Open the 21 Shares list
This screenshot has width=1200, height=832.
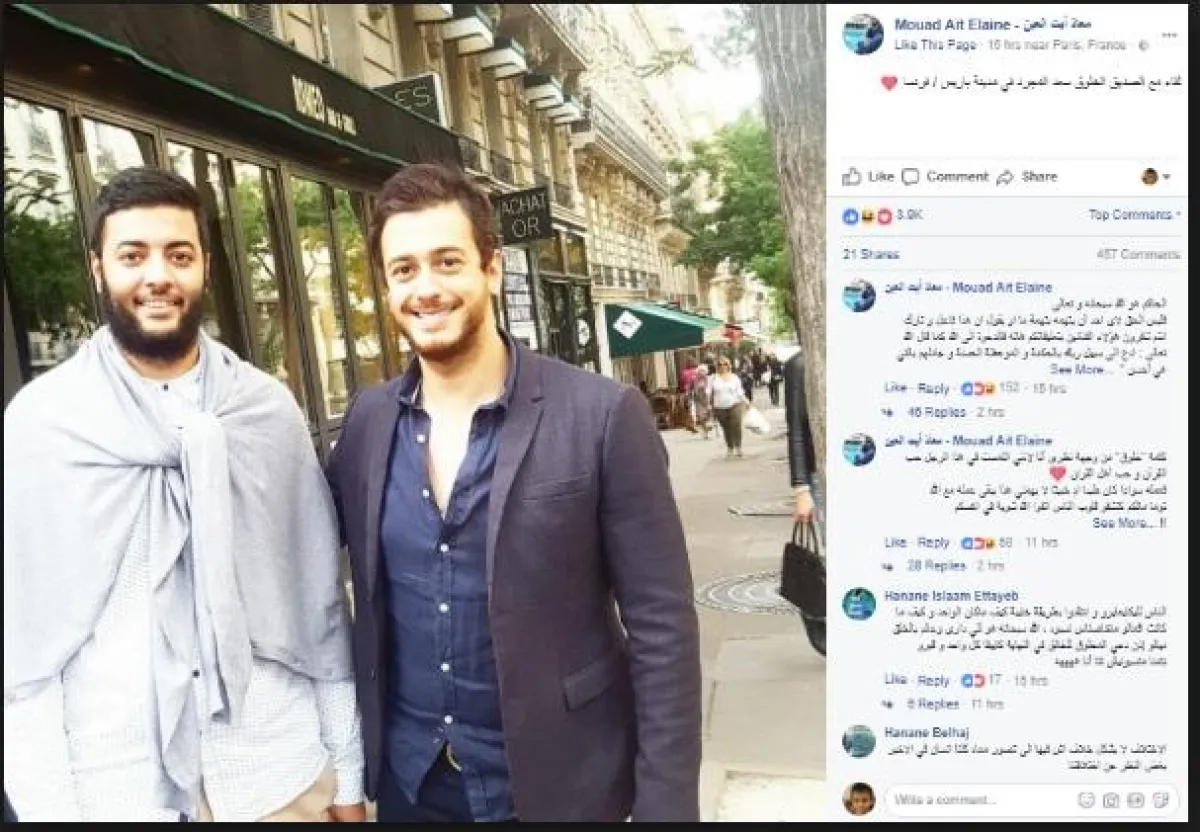[x=870, y=254]
